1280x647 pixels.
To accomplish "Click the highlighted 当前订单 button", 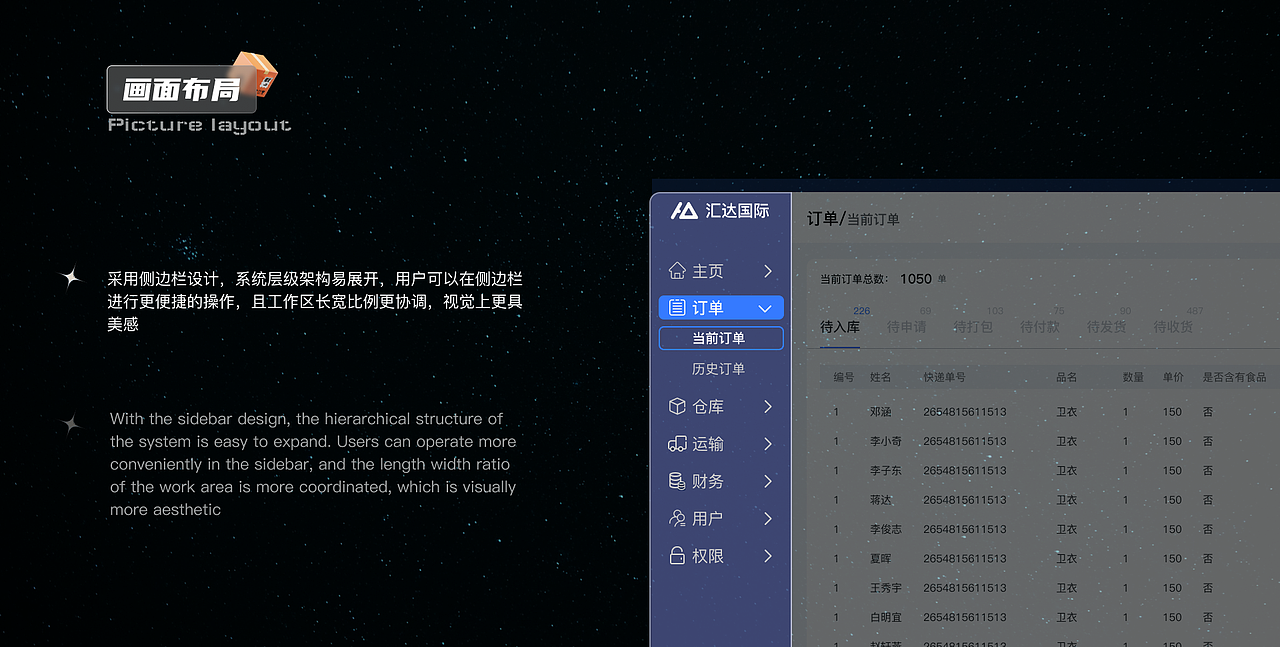I will (x=721, y=338).
